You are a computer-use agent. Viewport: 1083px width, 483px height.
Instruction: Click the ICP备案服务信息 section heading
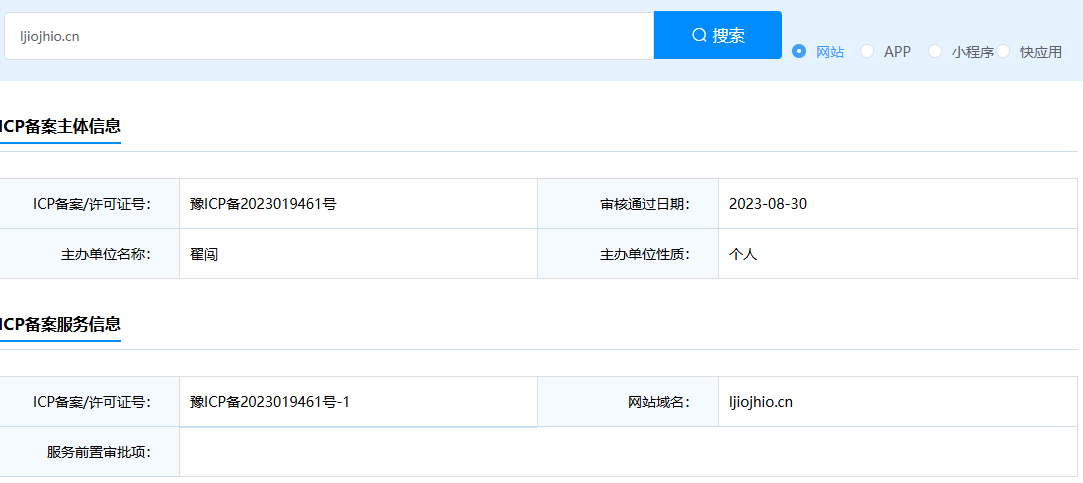(x=60, y=324)
